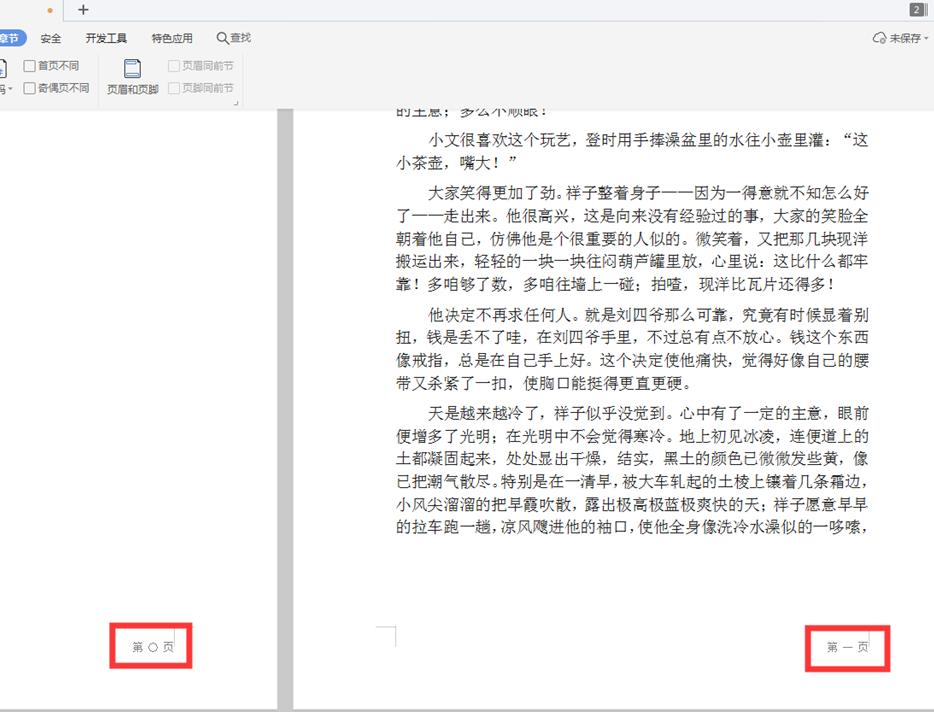The image size is (934, 712).
Task: Click the tab list counter showing 2
Action: click(x=916, y=9)
